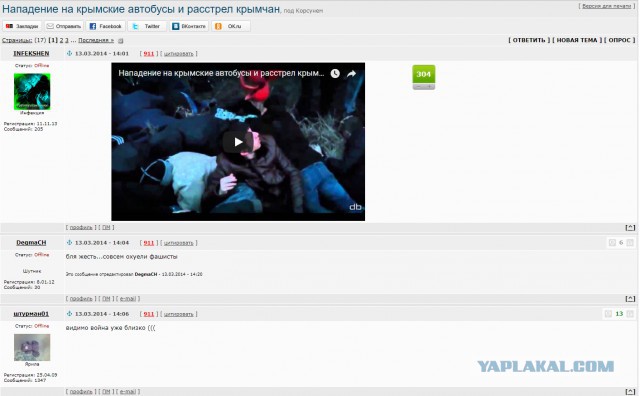The image size is (640, 396).
Task: Go to the Последняя » last page
Action: click(96, 40)
